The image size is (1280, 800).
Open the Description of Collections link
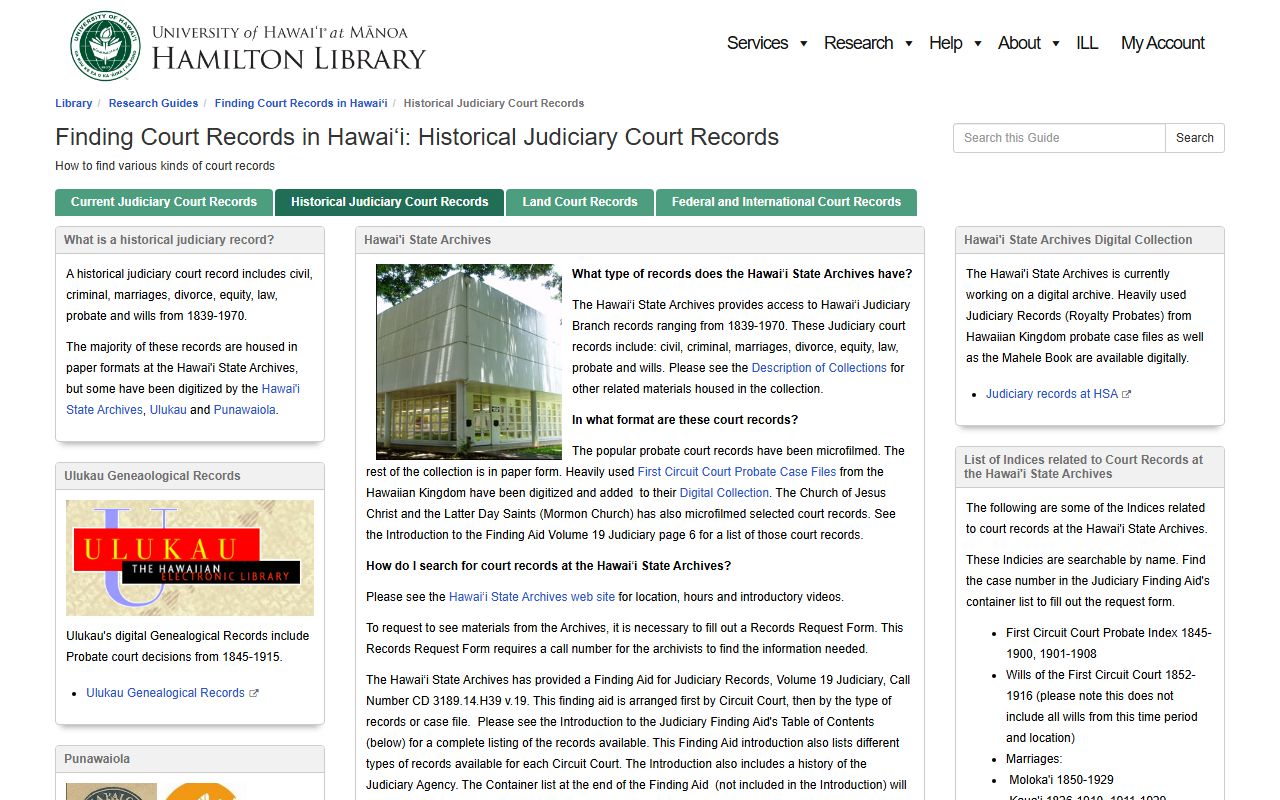pyautogui.click(x=819, y=368)
